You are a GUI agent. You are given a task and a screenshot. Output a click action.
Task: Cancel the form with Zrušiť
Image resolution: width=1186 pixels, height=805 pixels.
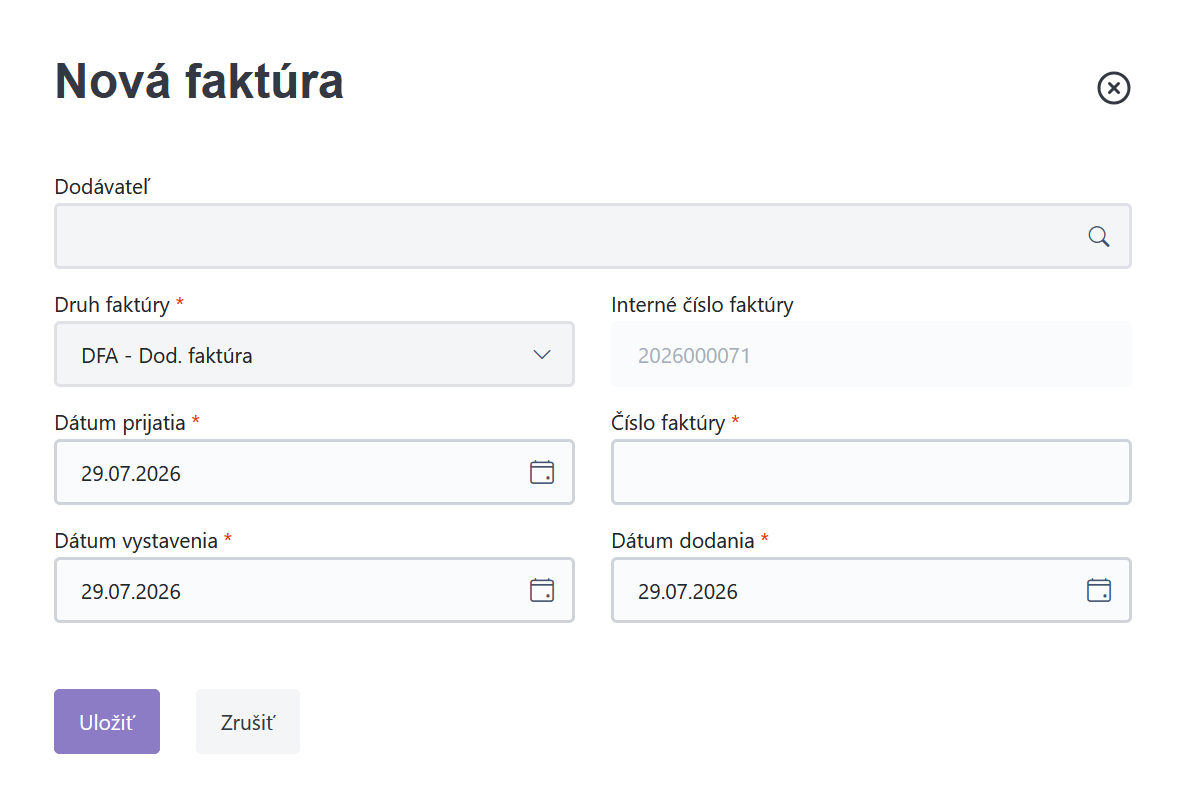(x=248, y=722)
